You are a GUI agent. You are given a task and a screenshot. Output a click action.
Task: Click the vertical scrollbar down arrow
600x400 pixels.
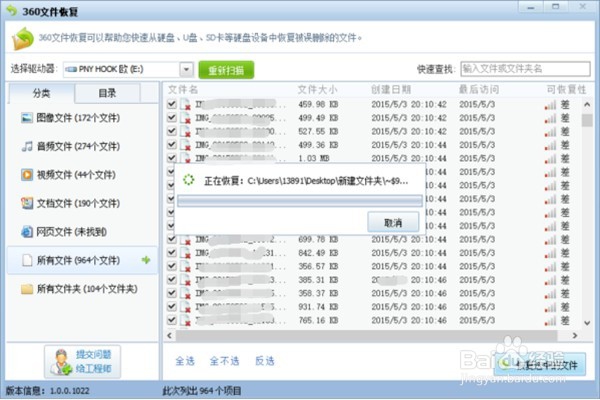pyautogui.click(x=587, y=323)
